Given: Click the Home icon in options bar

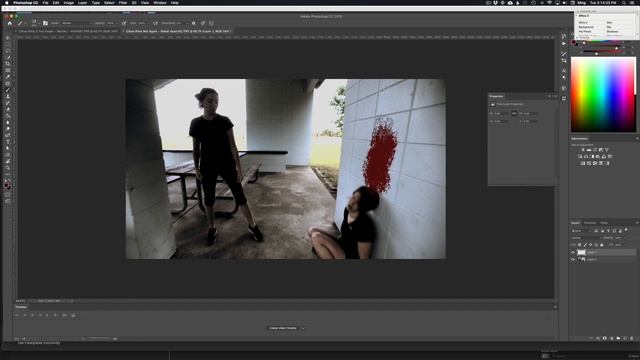Looking at the screenshot, I should [10, 23].
